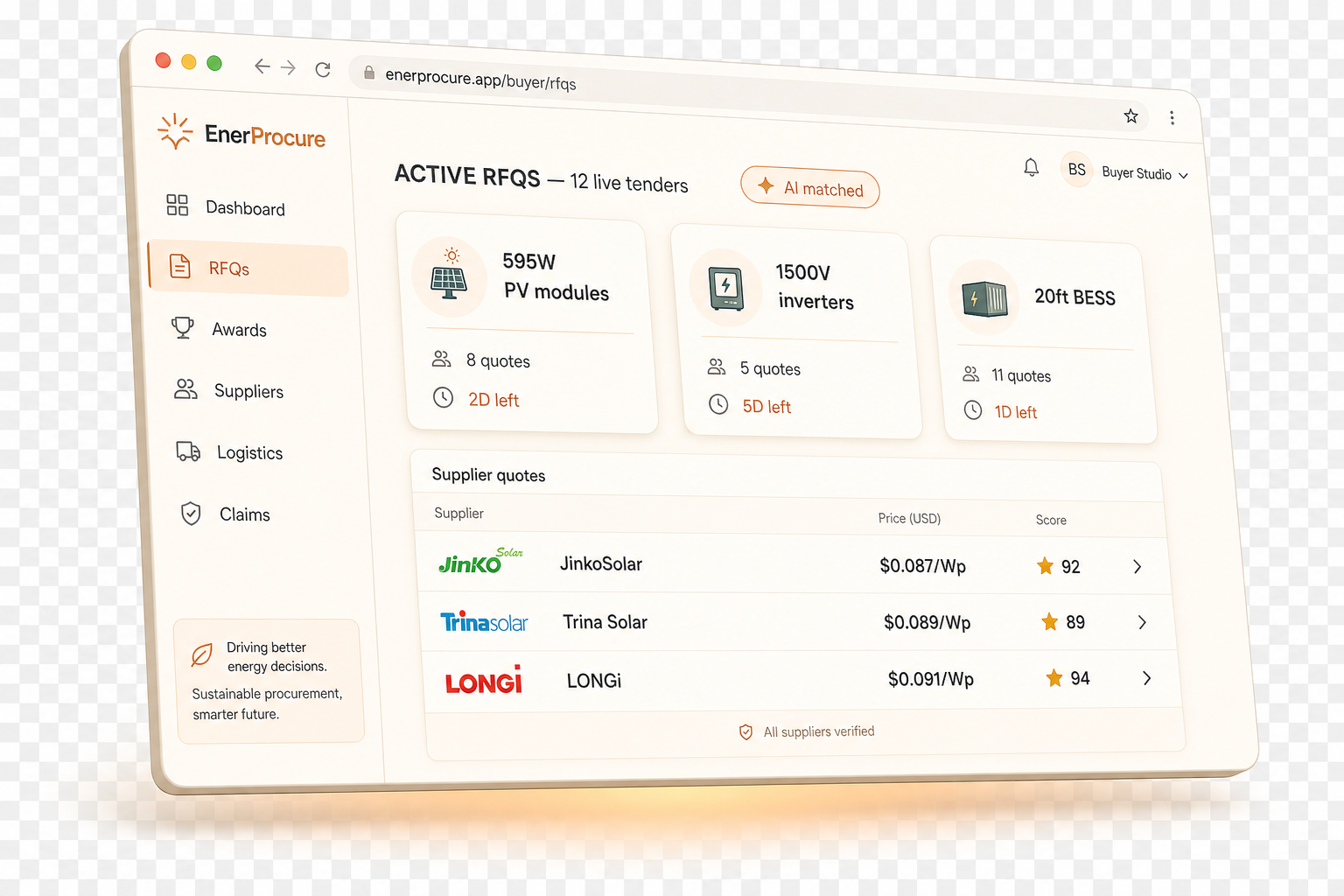Click the 2D left deadline text
Viewport: 1344px width, 896px height.
(x=493, y=400)
